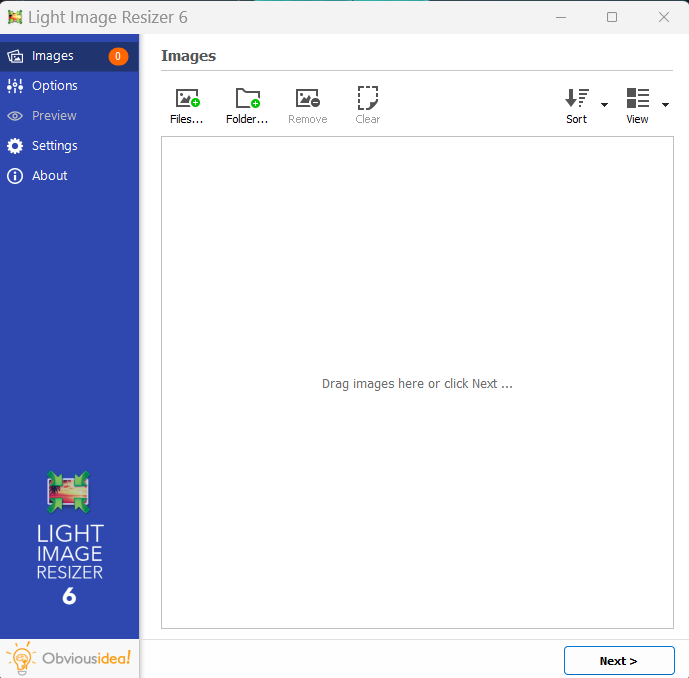
Task: Click the empty image drop area
Action: (x=417, y=382)
